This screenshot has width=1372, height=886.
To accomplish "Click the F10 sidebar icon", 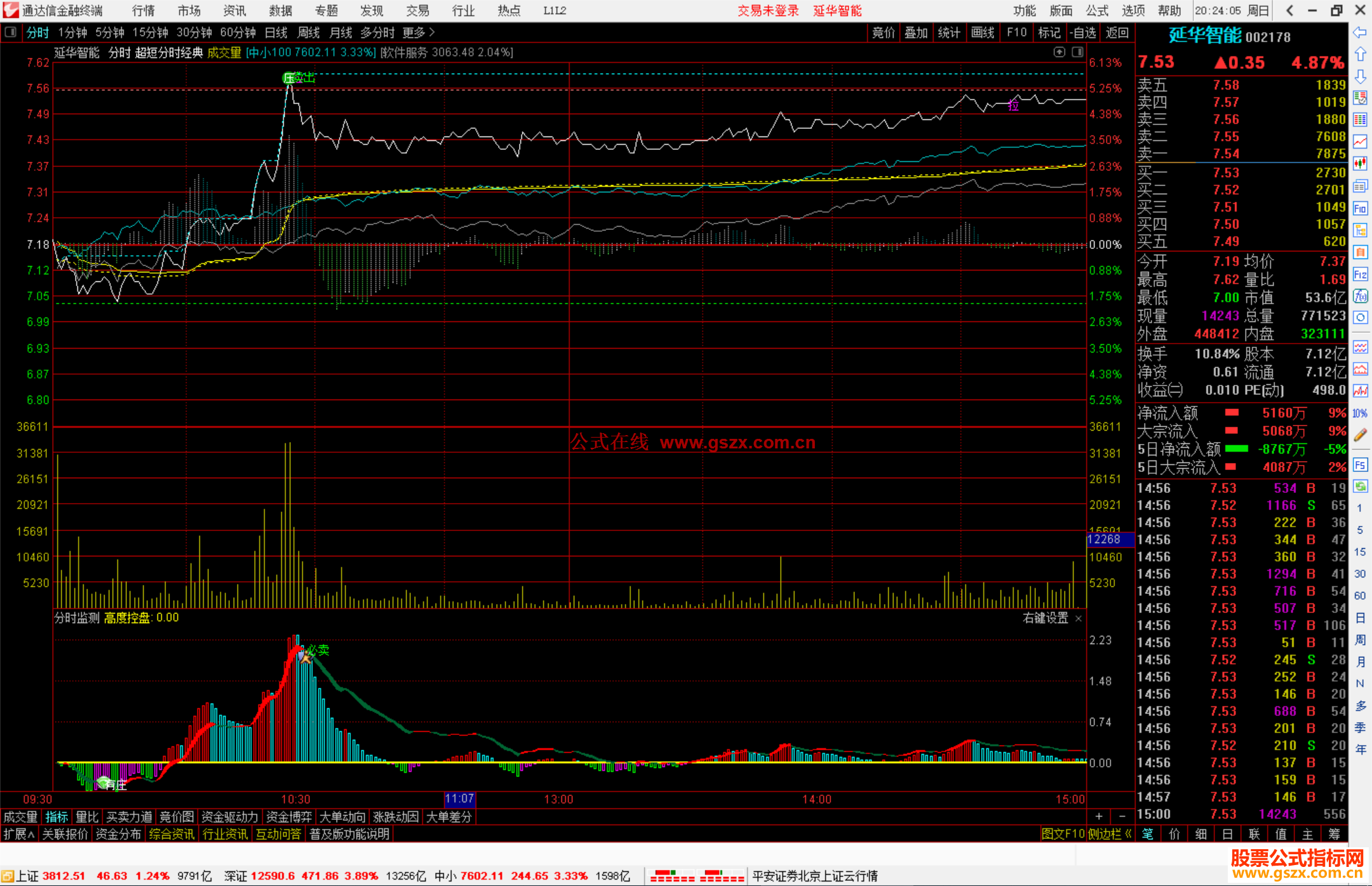I will tap(1360, 208).
